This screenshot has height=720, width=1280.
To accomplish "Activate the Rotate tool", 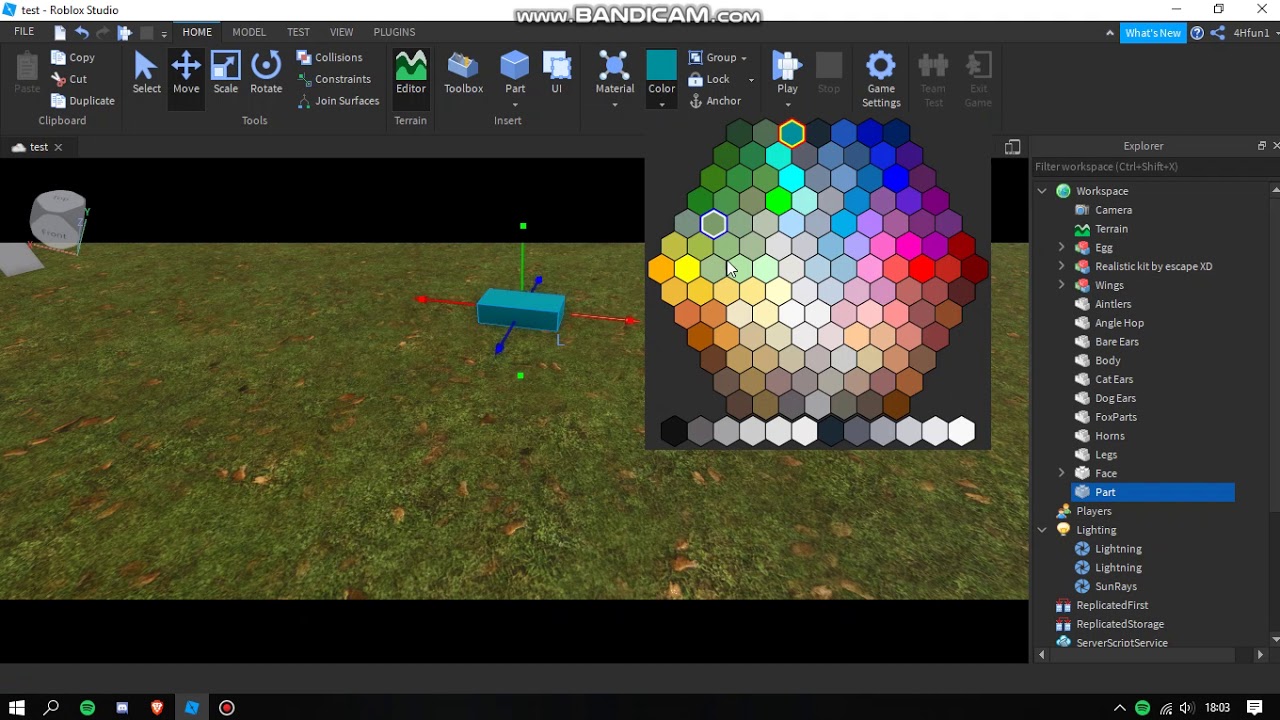I will coord(266,73).
